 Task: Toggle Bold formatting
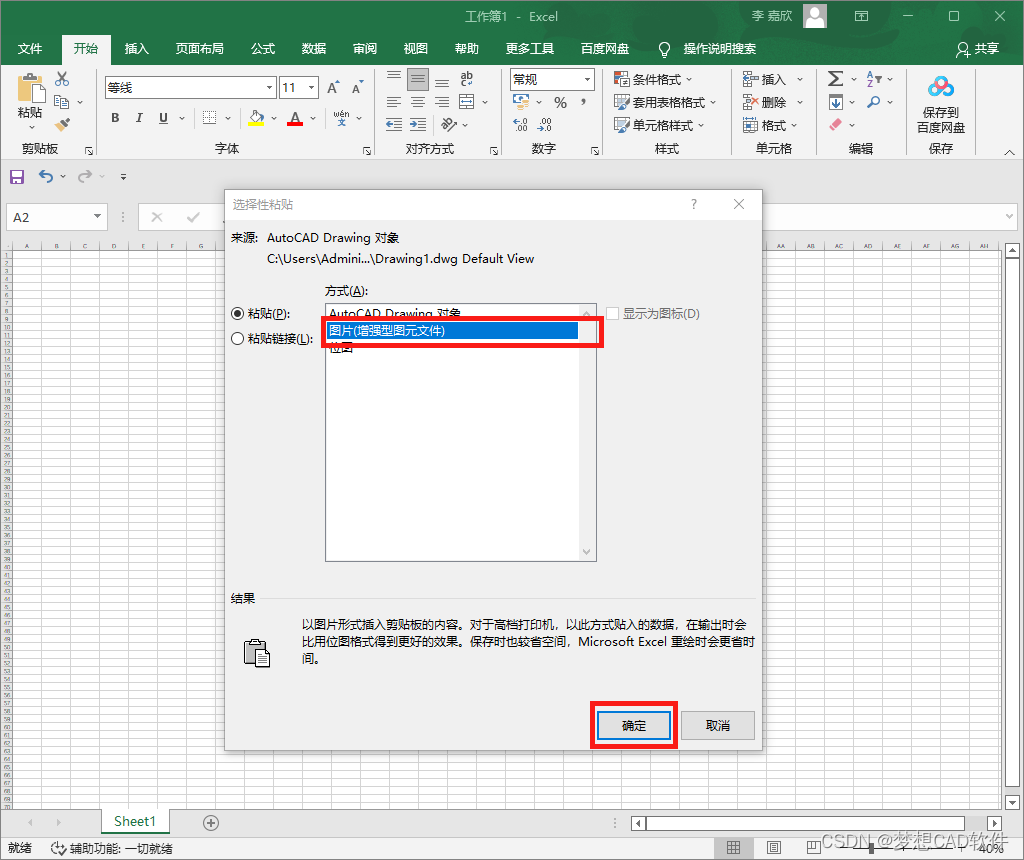pos(115,118)
